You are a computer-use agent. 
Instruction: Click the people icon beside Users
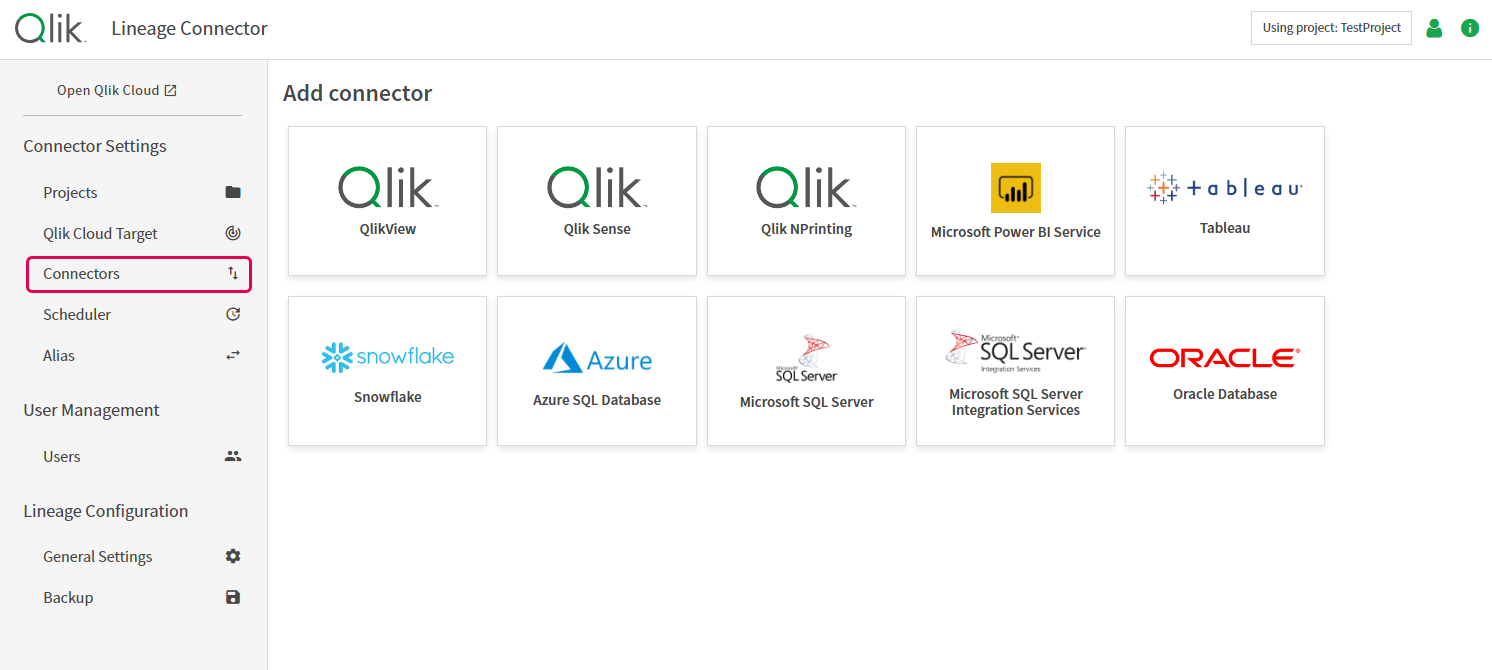232,456
